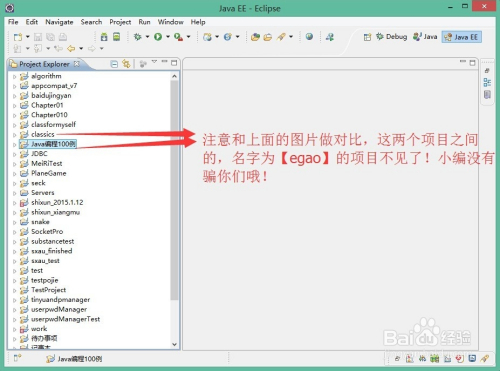Expand the JDBC project node
The height and width of the screenshot is (371, 500).
(x=14, y=154)
